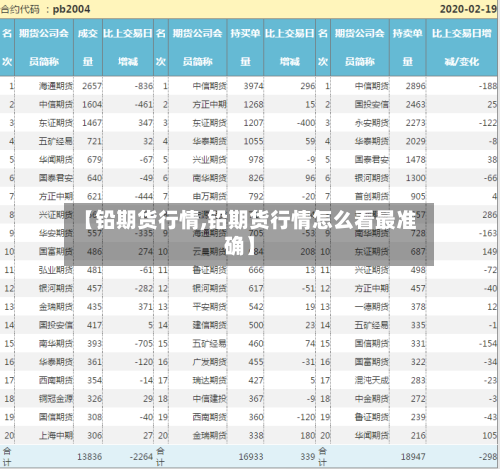Viewport: 500px width, 469px height.
Task: Click the 平安期货 company name
Action: coord(209,307)
